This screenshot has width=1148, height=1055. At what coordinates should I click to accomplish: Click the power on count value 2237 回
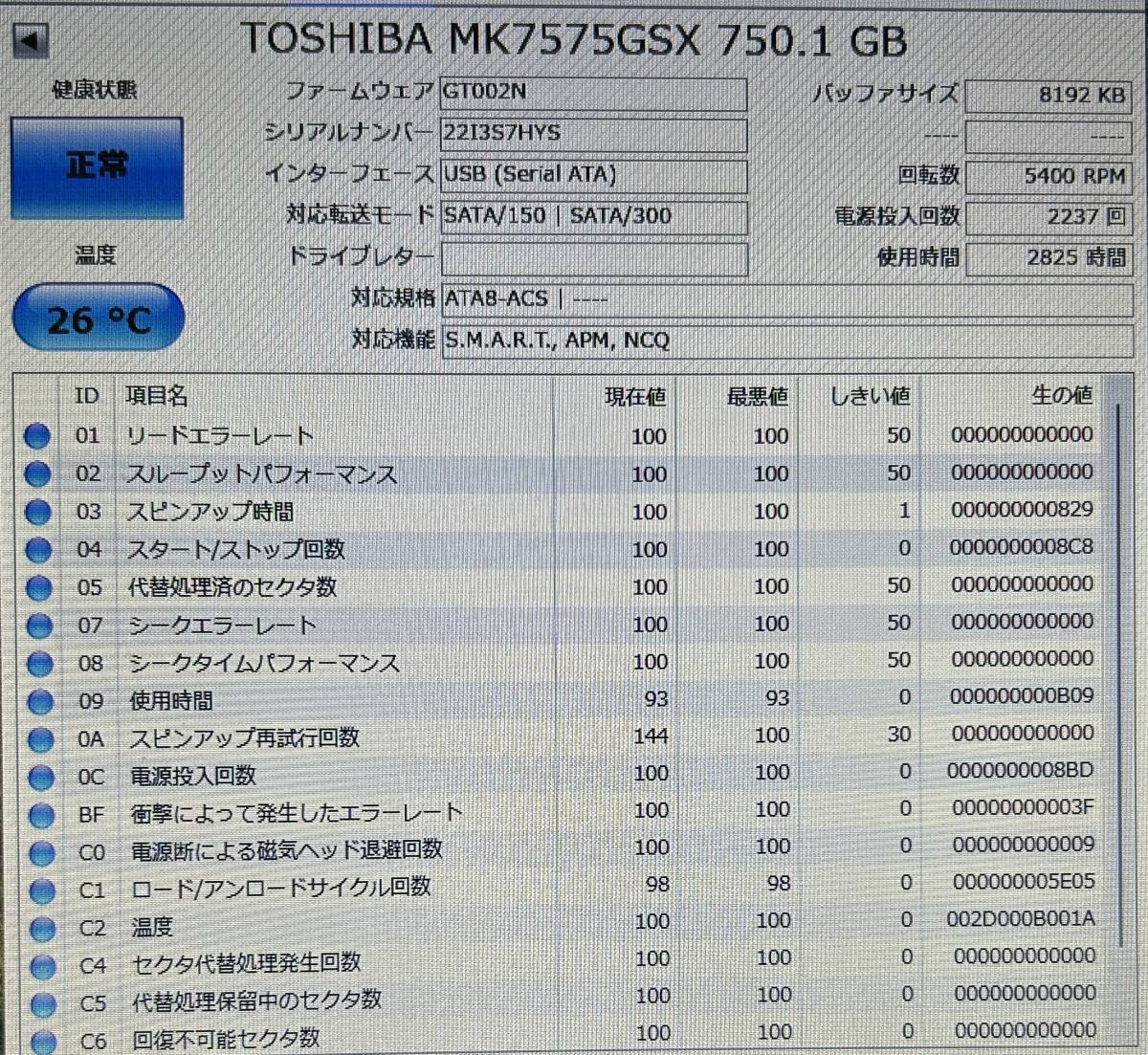click(x=1049, y=217)
